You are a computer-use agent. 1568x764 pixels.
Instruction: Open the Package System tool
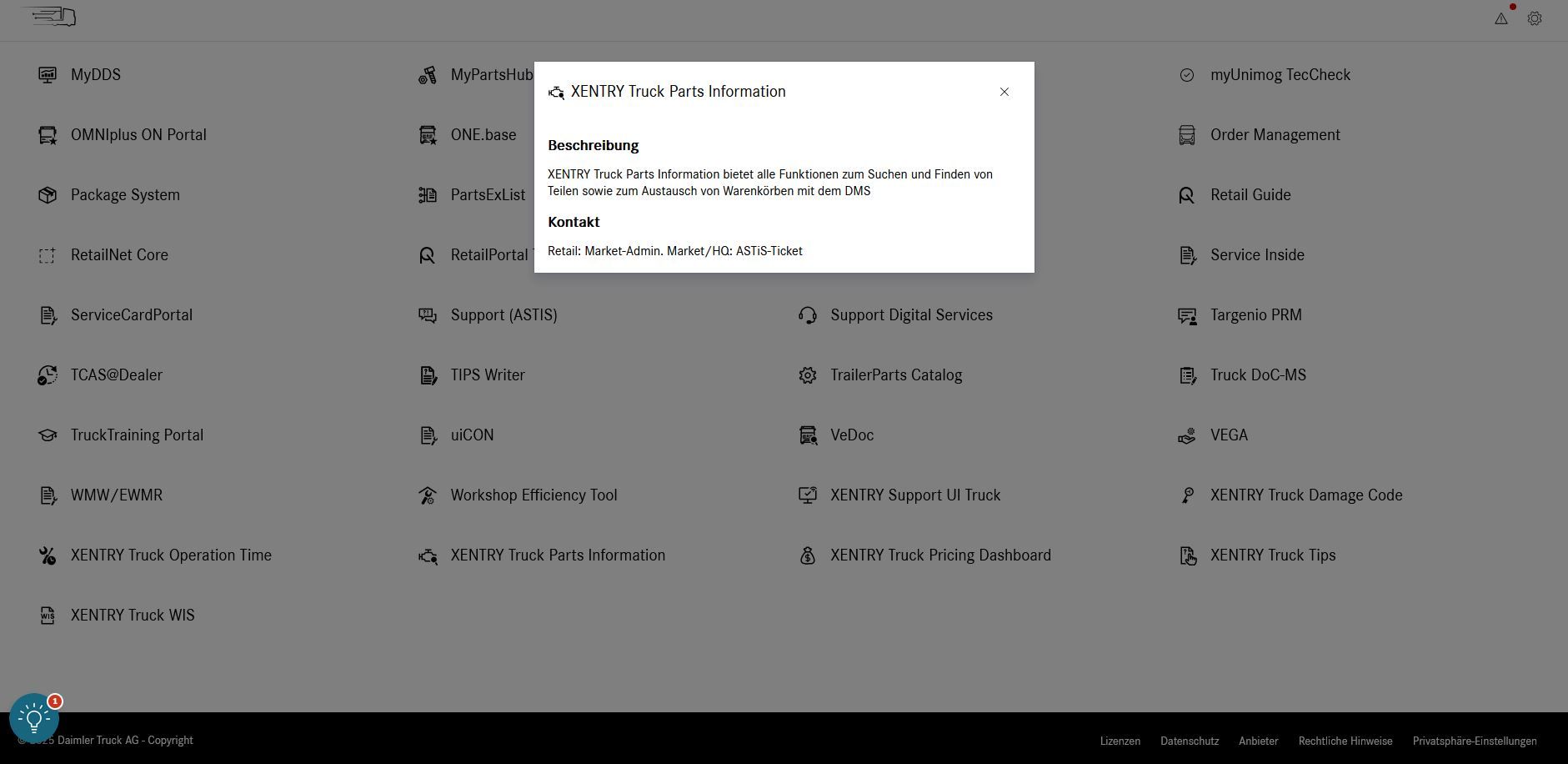[x=125, y=194]
